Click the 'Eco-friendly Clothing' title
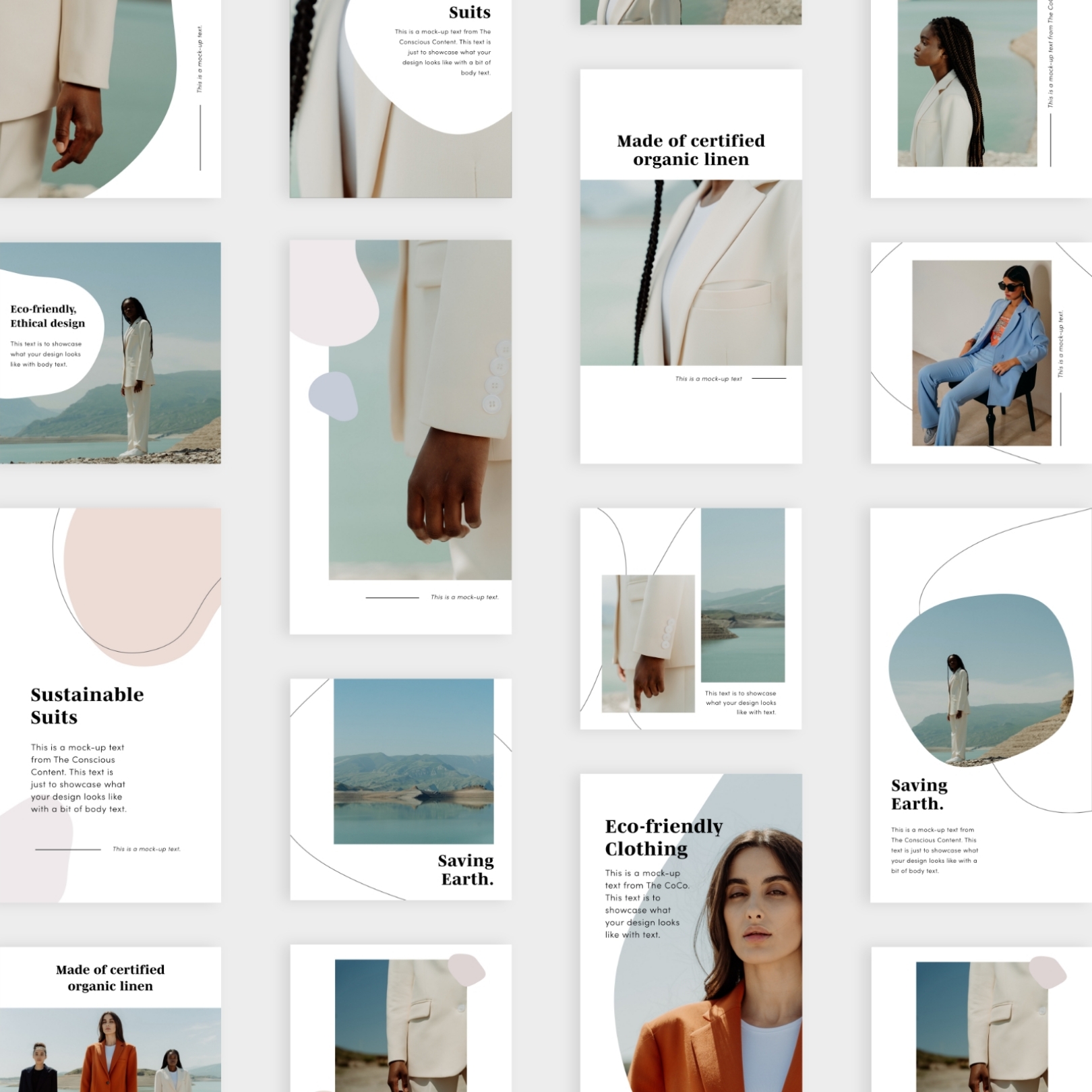 [663, 837]
